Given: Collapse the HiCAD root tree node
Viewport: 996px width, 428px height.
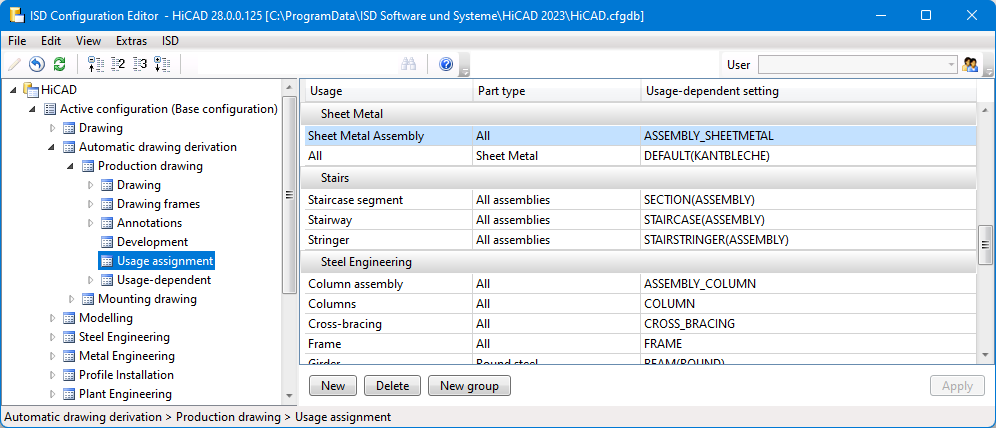Looking at the screenshot, I should [x=14, y=90].
